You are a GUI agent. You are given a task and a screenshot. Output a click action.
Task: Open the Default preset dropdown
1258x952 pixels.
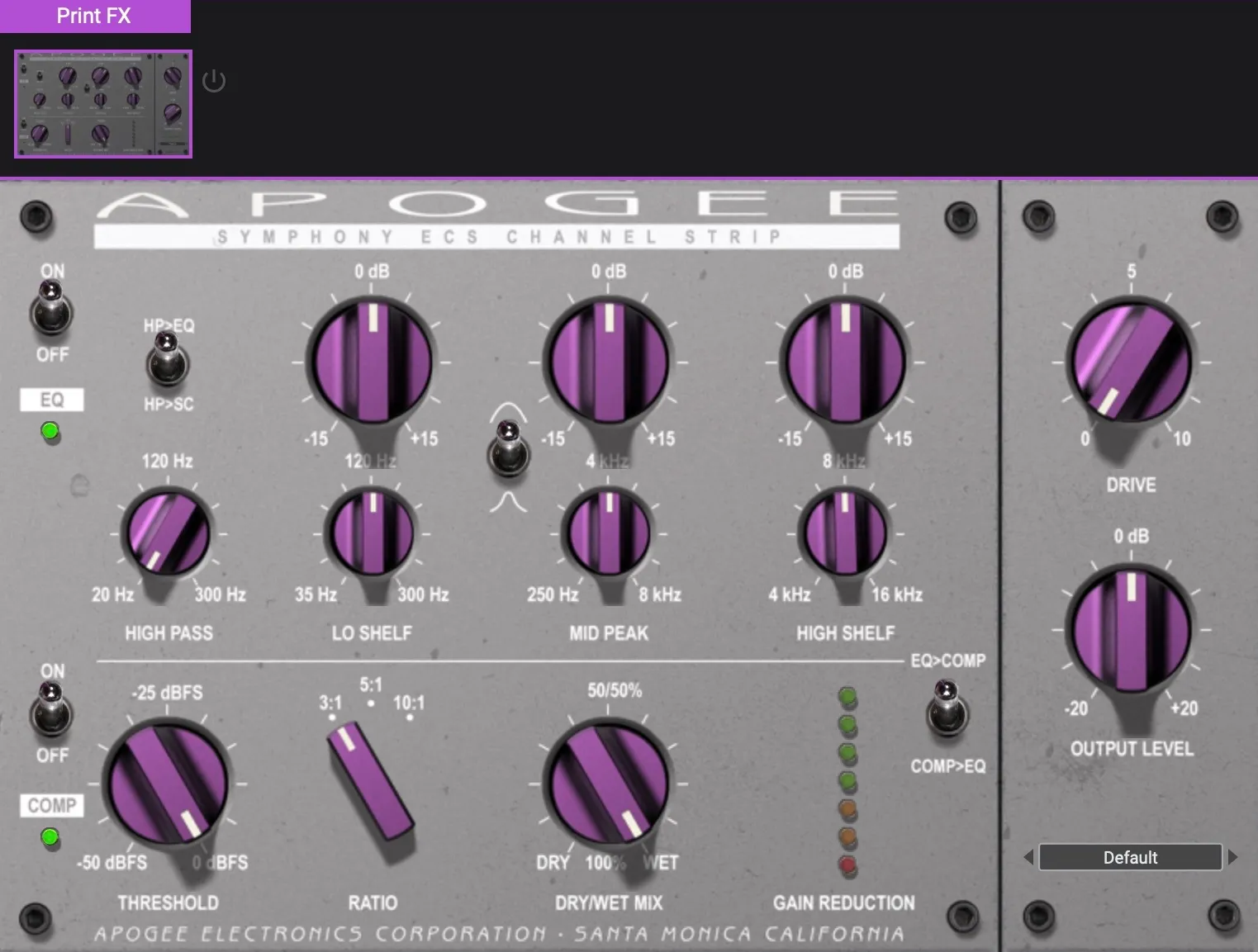tap(1130, 857)
